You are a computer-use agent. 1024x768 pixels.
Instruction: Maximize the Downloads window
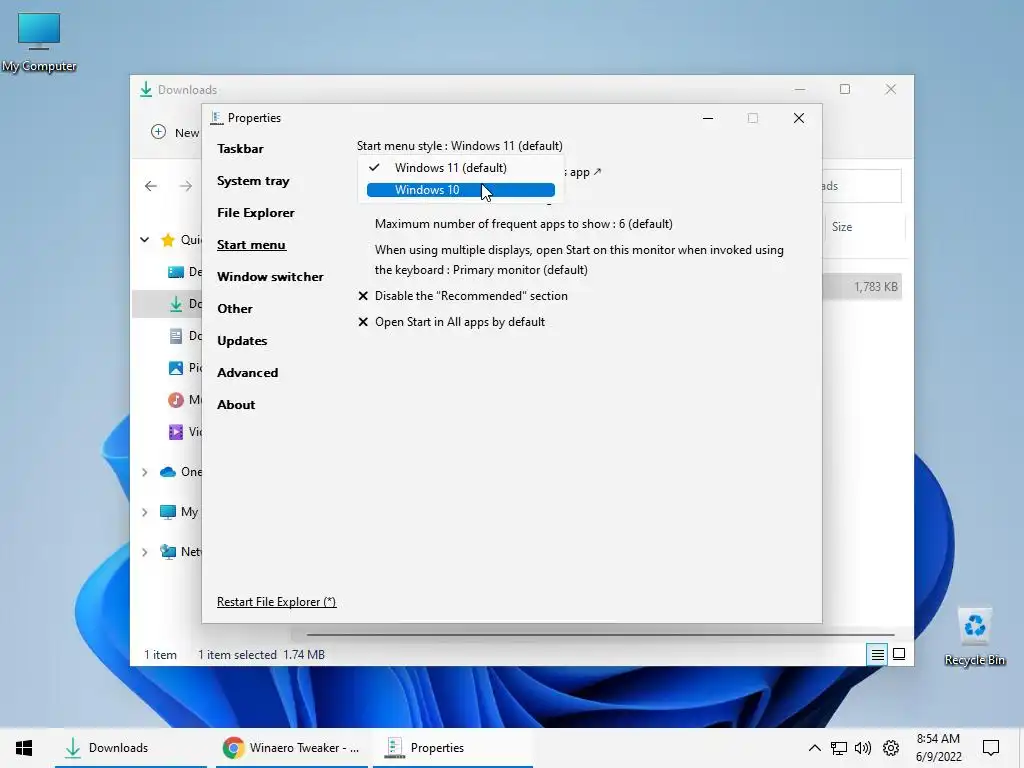click(x=844, y=89)
